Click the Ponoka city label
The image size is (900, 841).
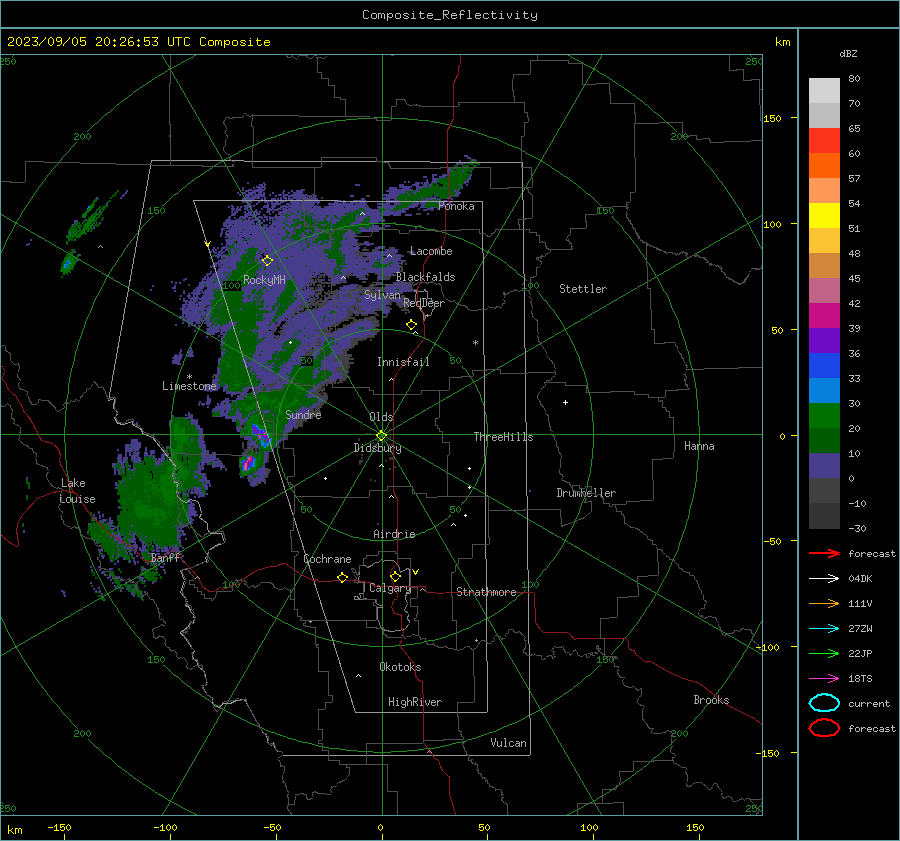click(456, 206)
